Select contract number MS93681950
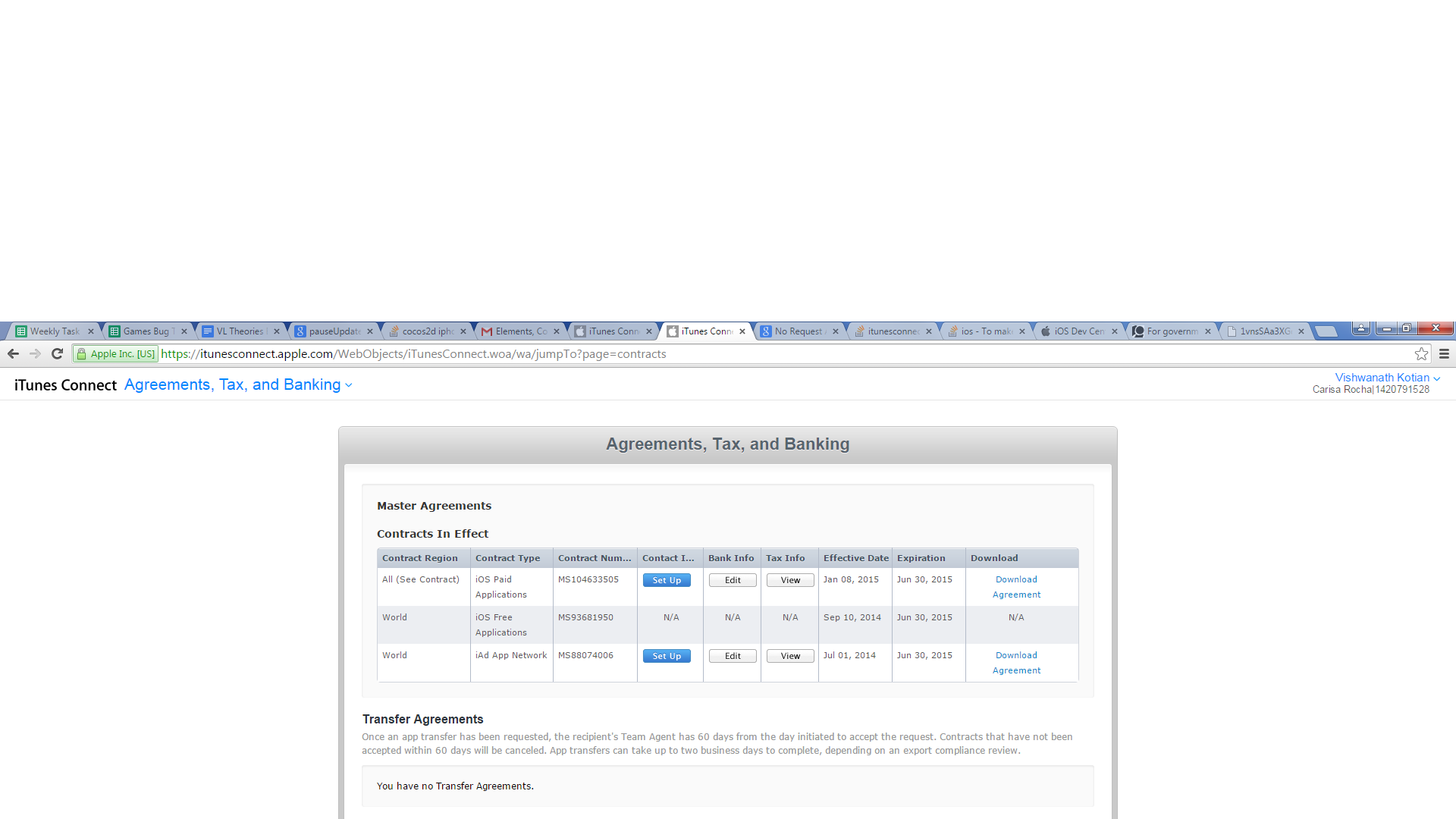This screenshot has width=1456, height=819. (585, 617)
